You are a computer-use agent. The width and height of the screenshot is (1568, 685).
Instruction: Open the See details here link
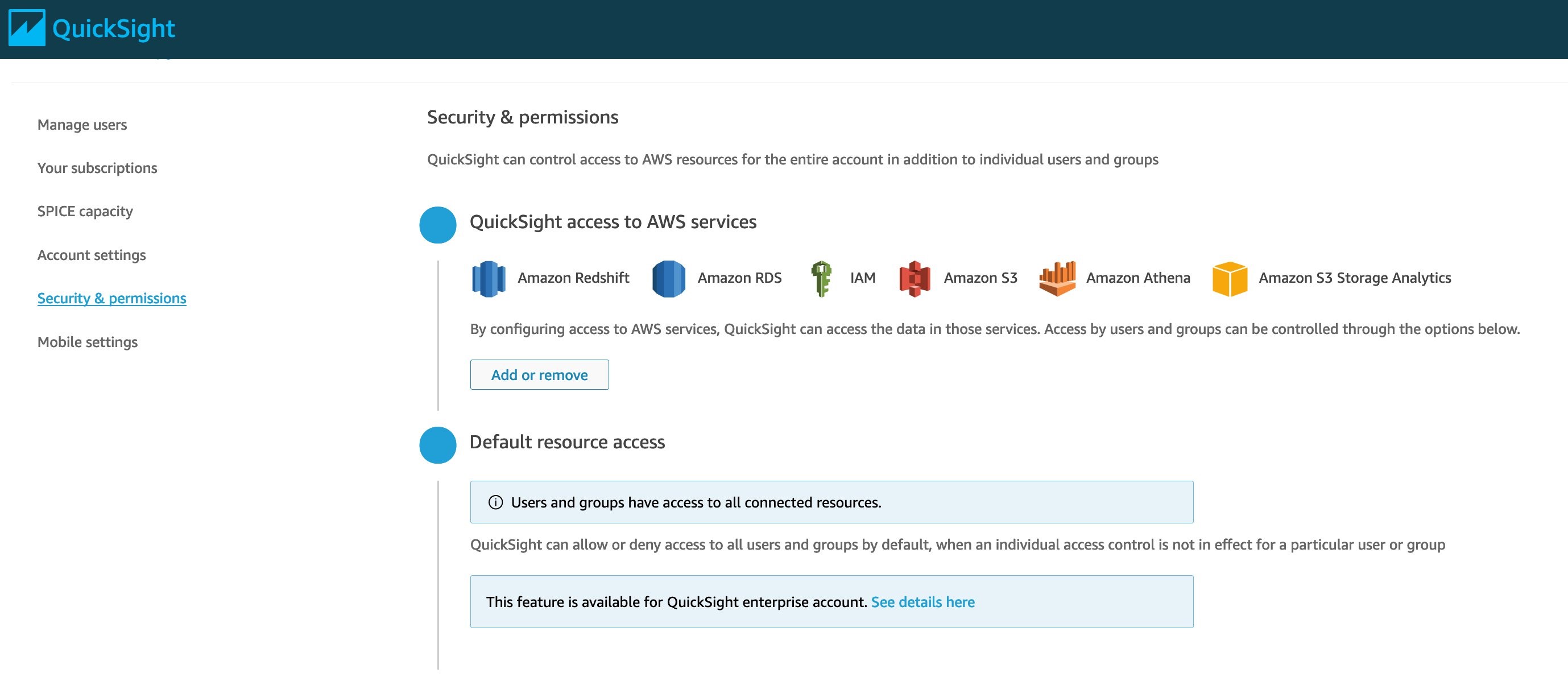(x=923, y=601)
